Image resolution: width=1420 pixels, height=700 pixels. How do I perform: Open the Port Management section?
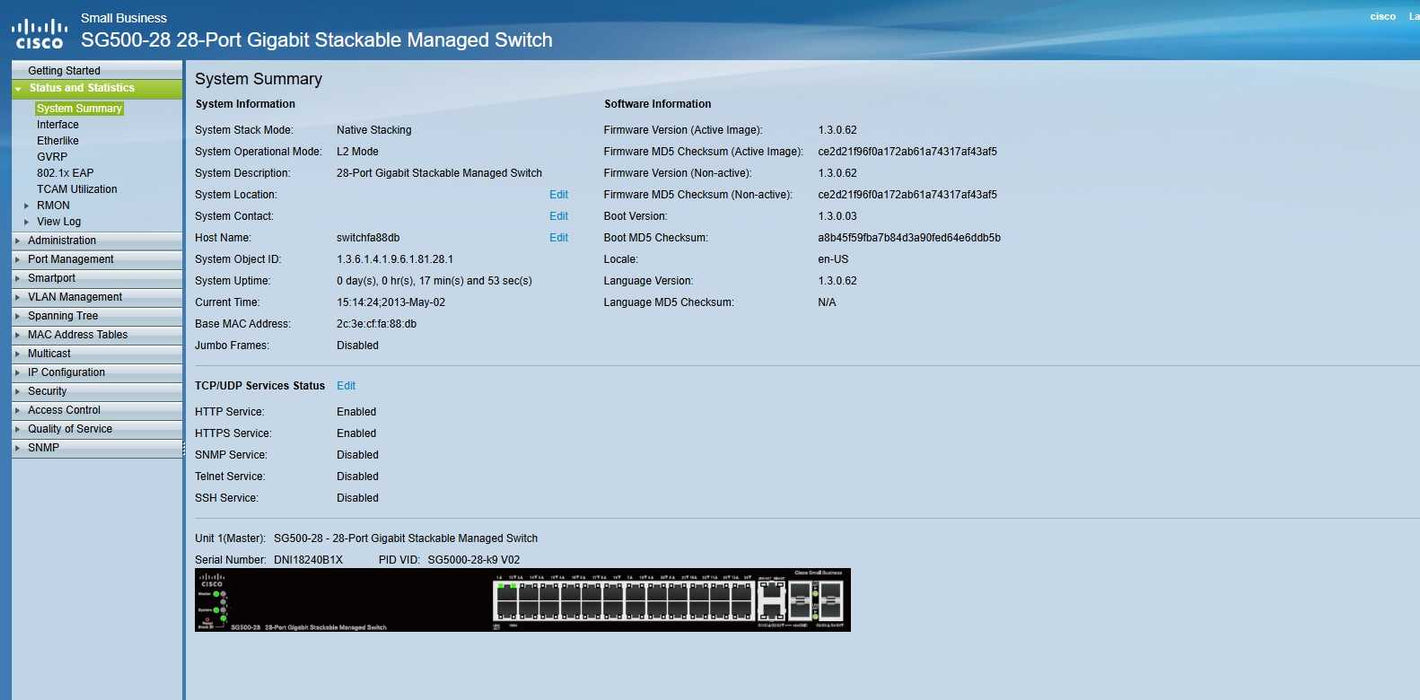point(70,260)
